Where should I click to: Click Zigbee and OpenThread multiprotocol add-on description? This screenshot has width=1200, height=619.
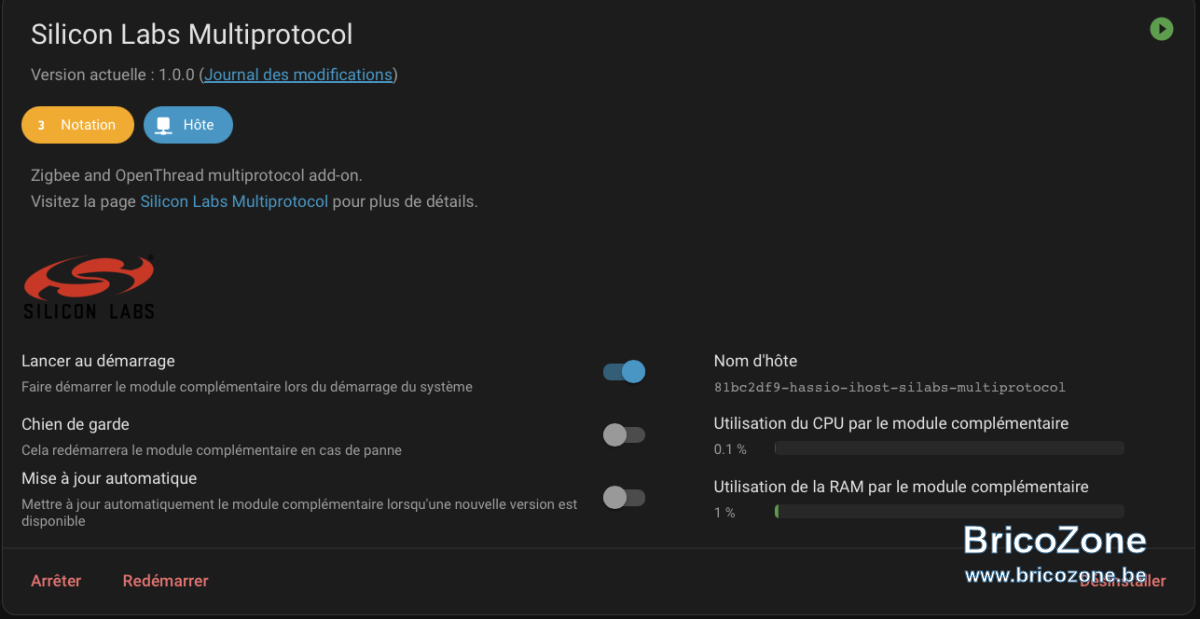[196, 175]
